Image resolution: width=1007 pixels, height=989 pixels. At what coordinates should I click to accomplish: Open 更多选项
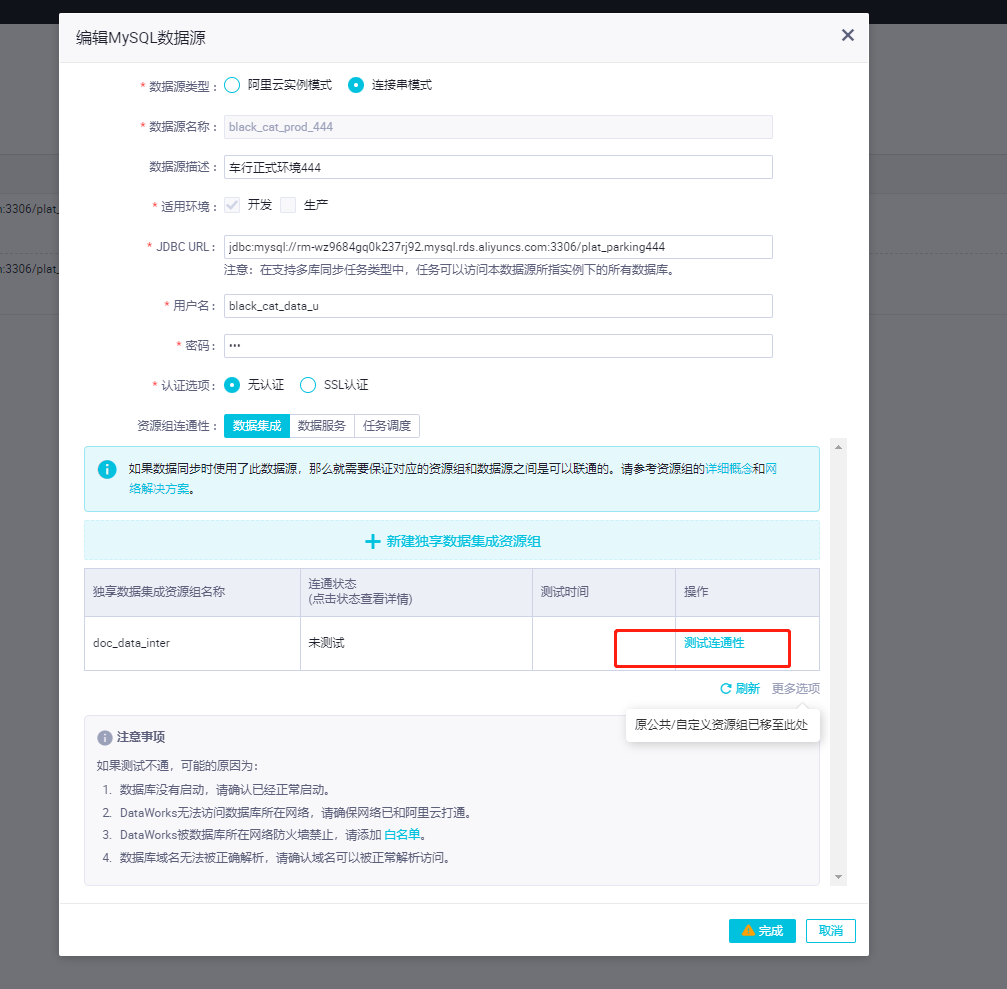click(796, 688)
